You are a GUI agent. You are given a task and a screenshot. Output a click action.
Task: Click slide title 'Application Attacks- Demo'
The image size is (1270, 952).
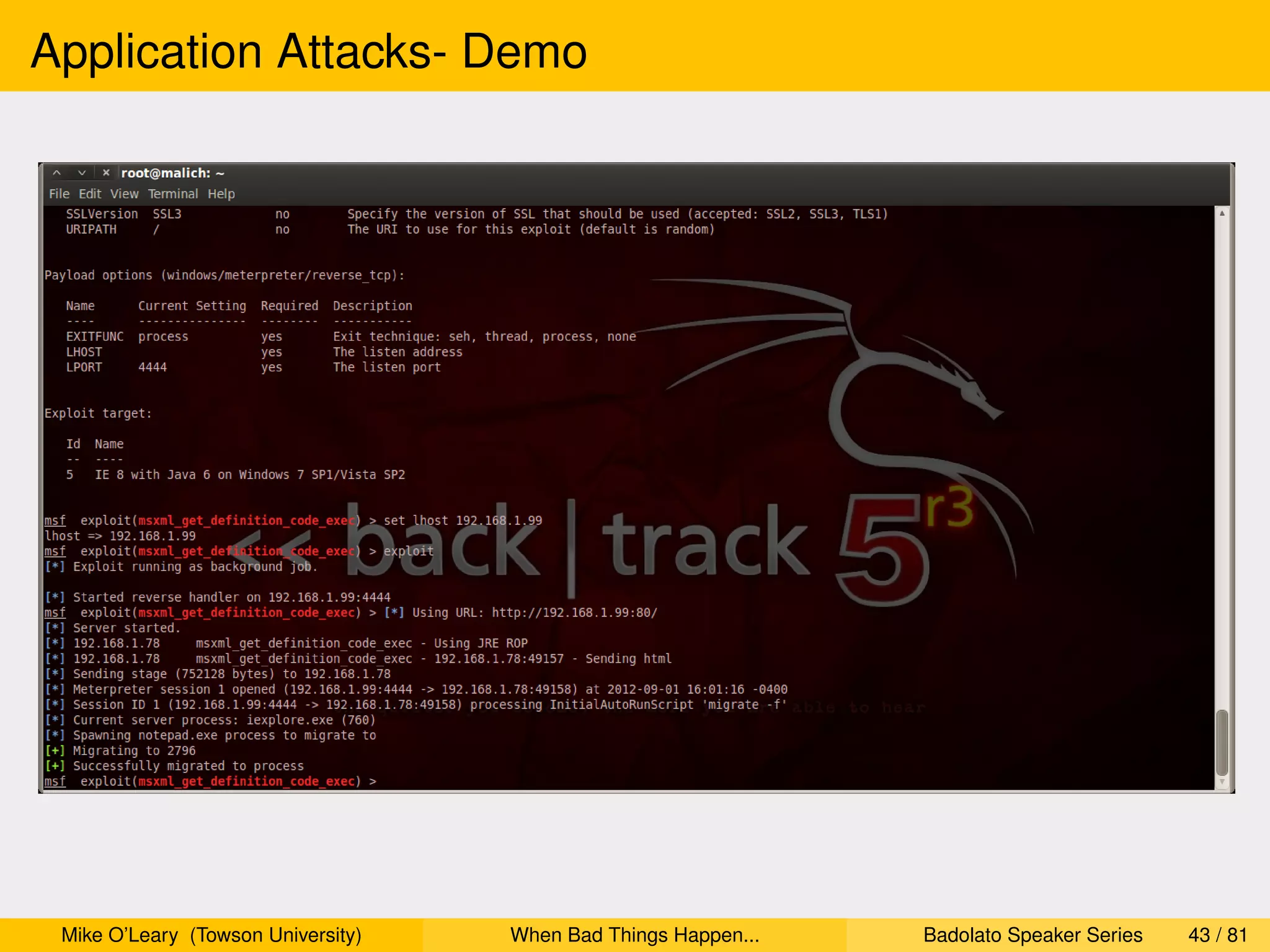coord(309,52)
